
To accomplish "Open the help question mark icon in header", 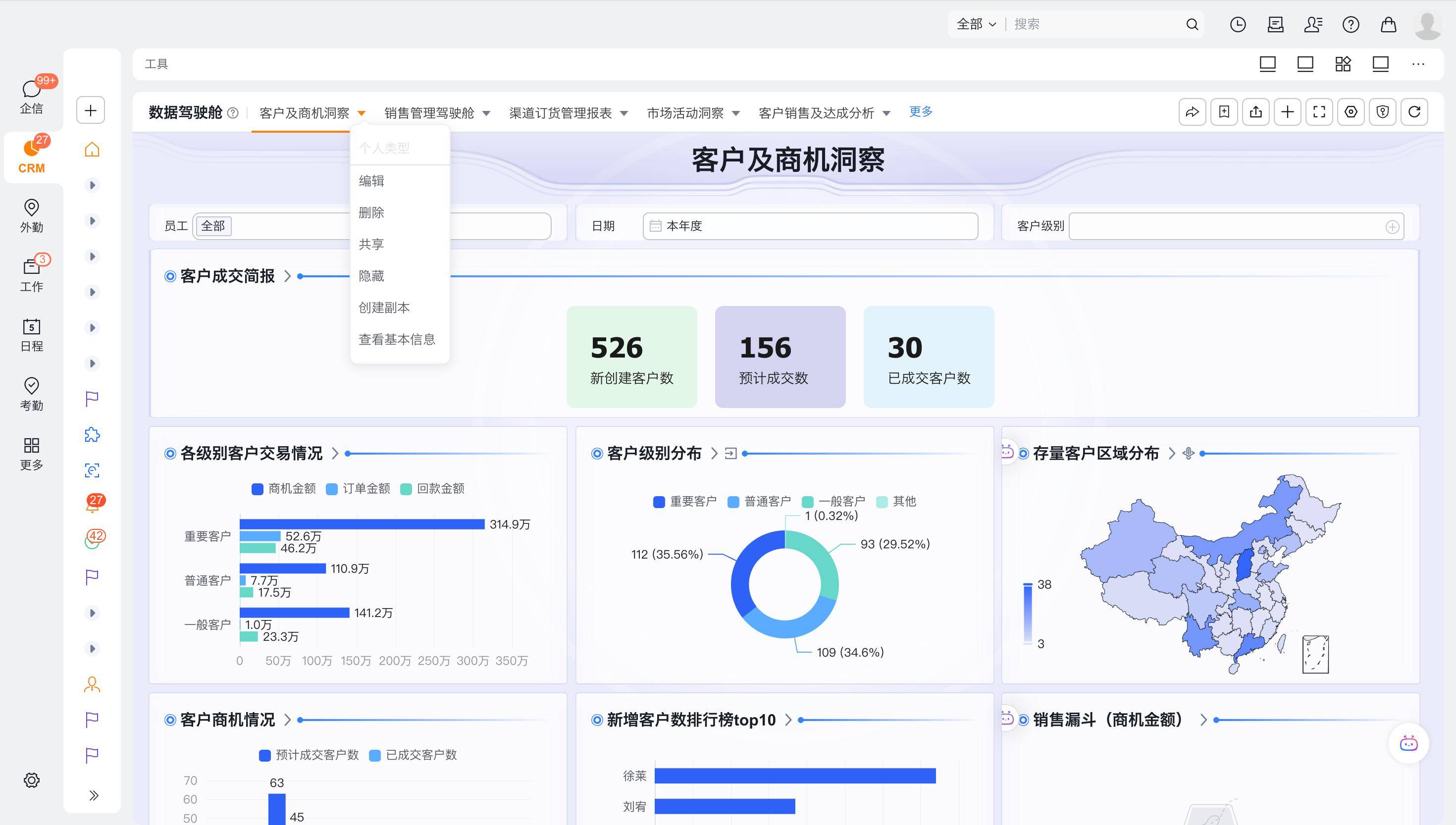I will [x=1351, y=24].
